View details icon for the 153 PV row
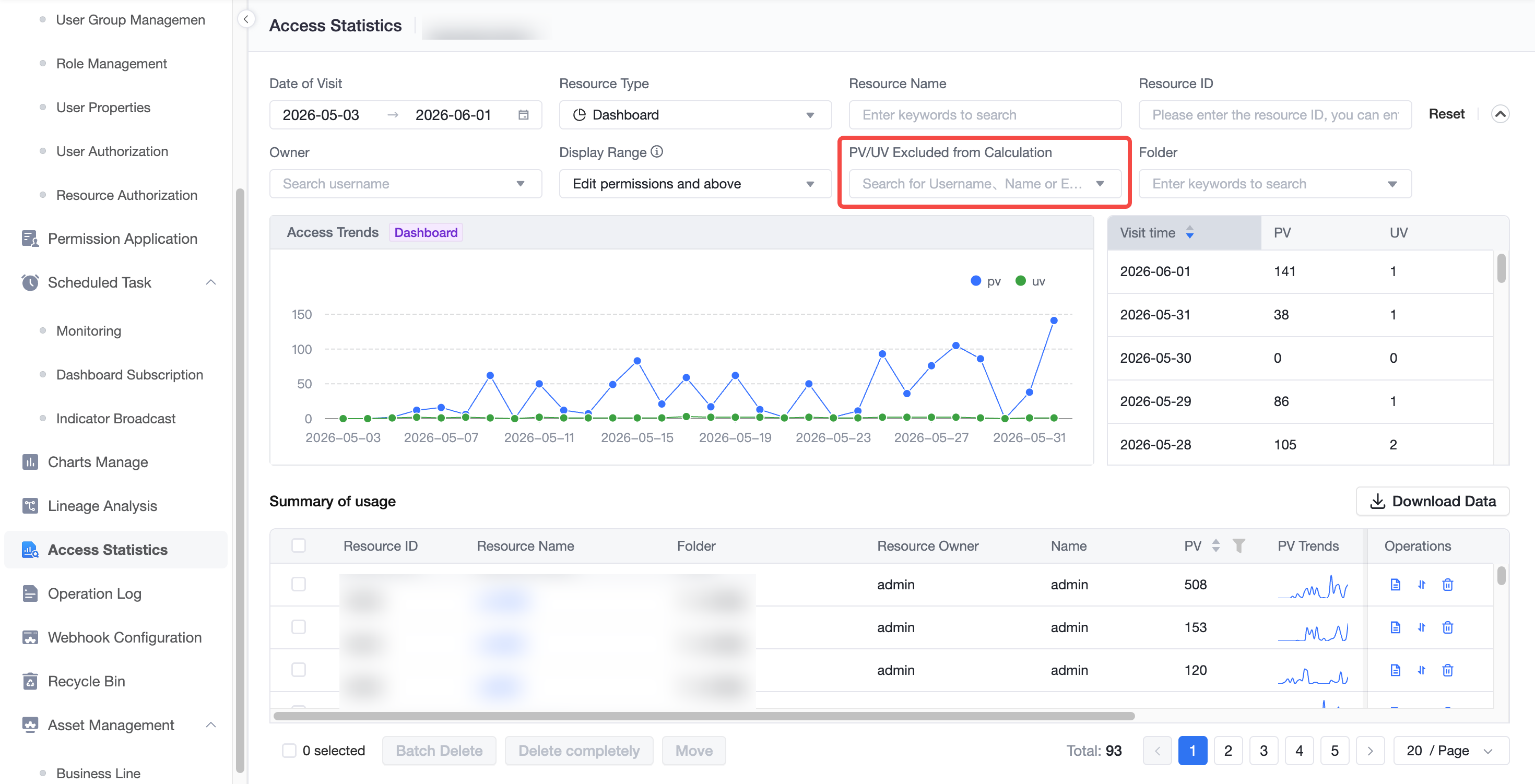The height and width of the screenshot is (784, 1535). 1395,627
